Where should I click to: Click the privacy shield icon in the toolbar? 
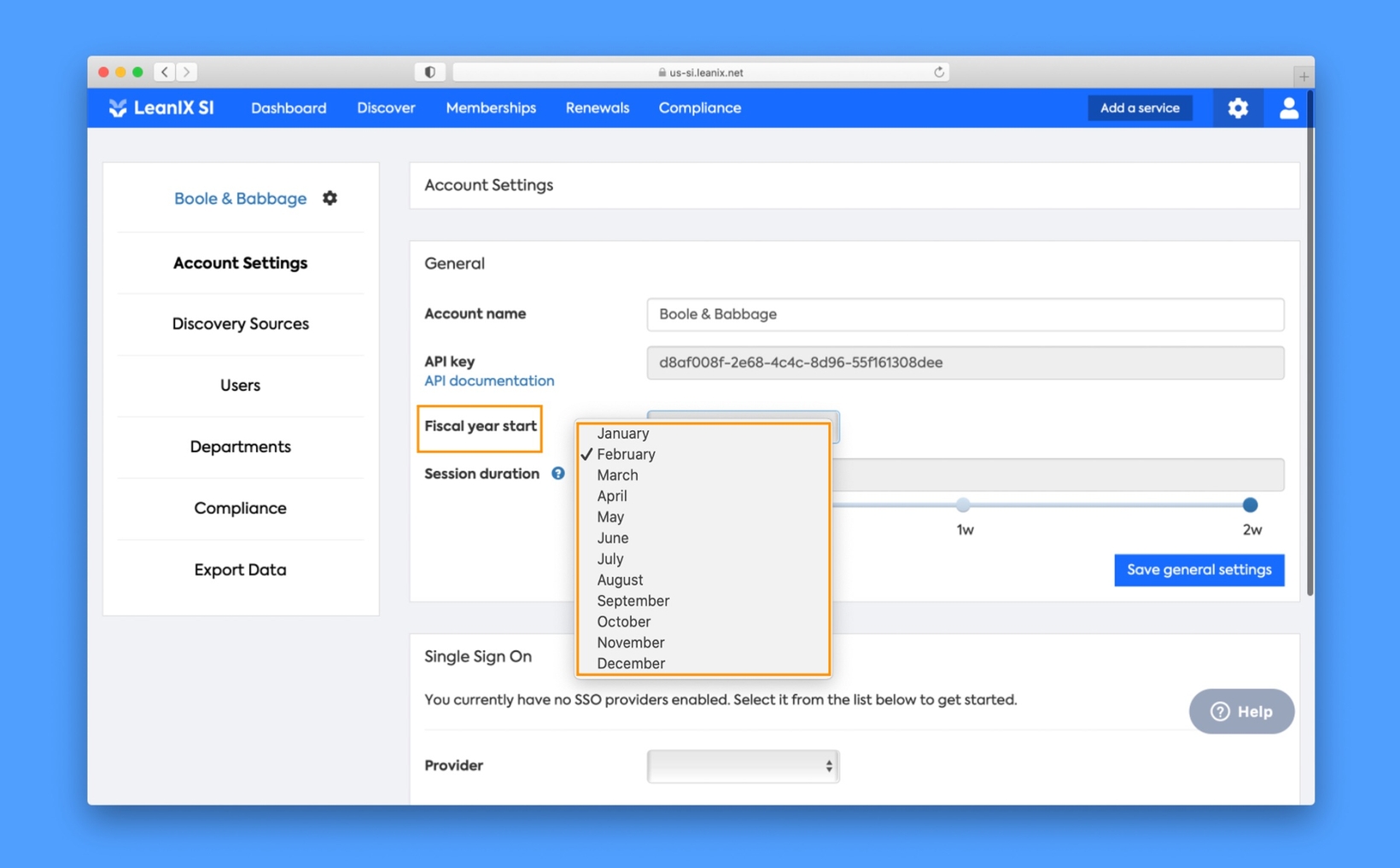pos(429,73)
